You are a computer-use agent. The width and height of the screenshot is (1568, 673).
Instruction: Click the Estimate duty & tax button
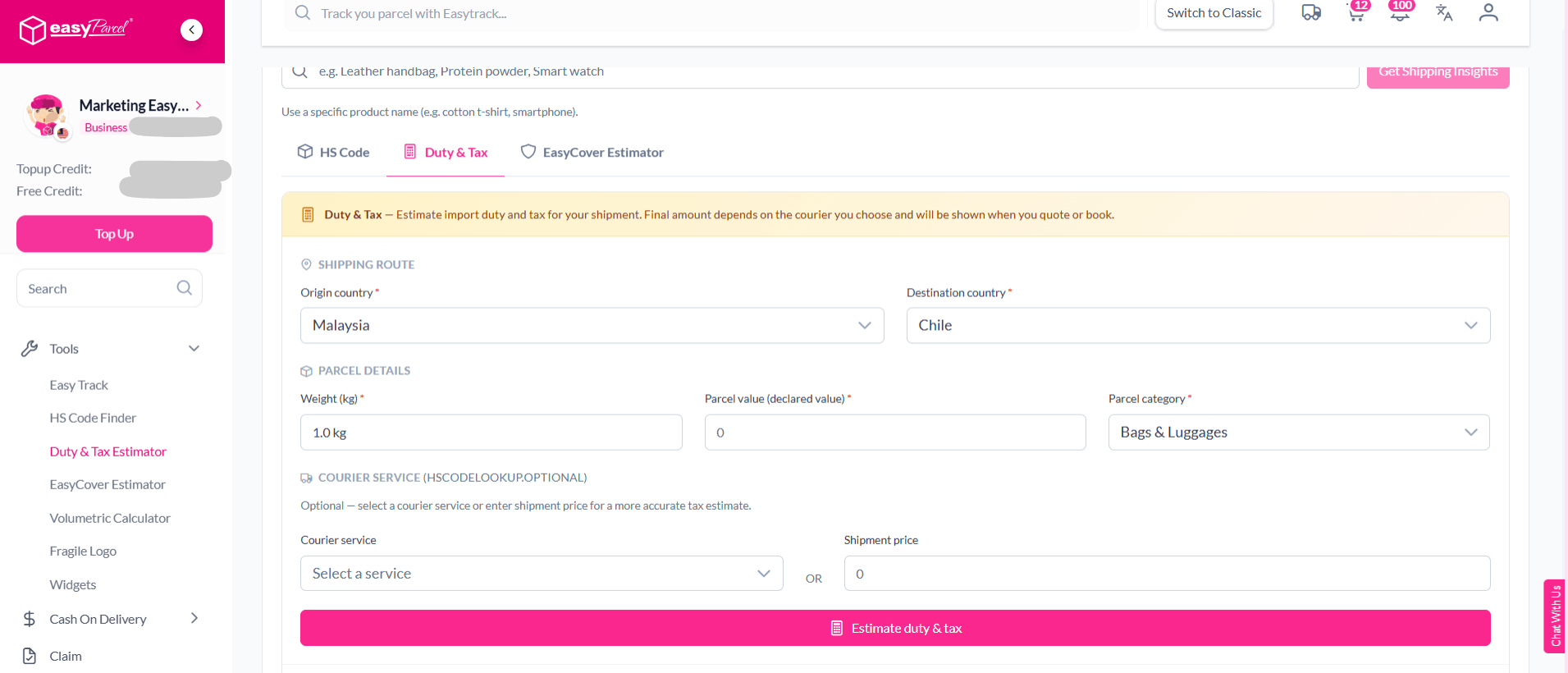coord(895,628)
